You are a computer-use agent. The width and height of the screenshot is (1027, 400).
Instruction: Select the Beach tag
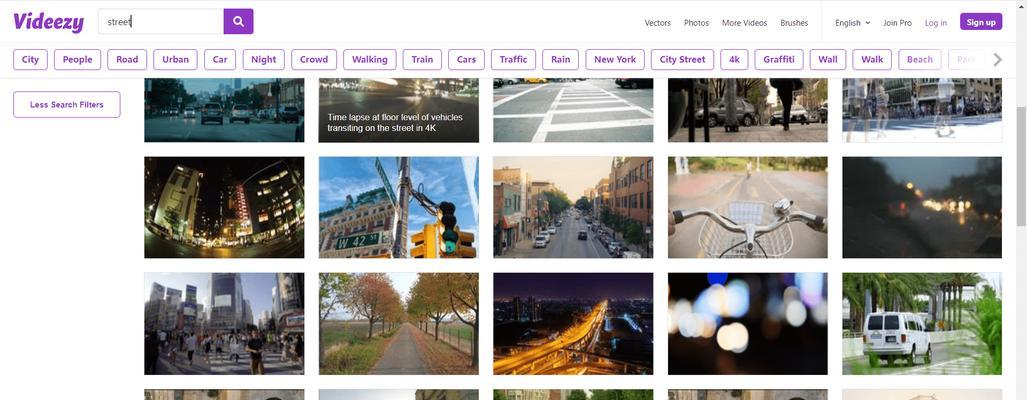[920, 60]
